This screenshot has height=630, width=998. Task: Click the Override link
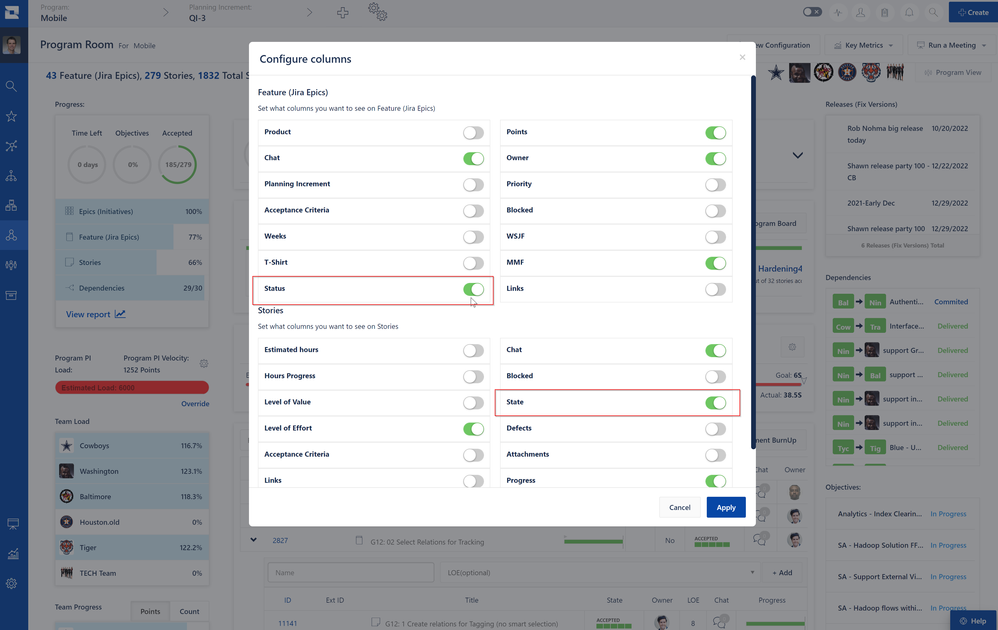coord(195,403)
